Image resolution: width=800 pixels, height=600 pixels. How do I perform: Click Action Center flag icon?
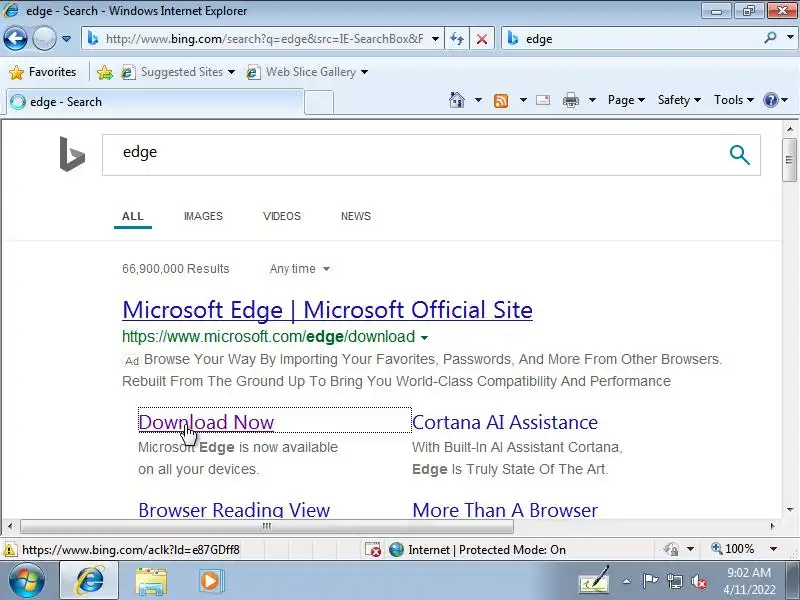point(650,581)
